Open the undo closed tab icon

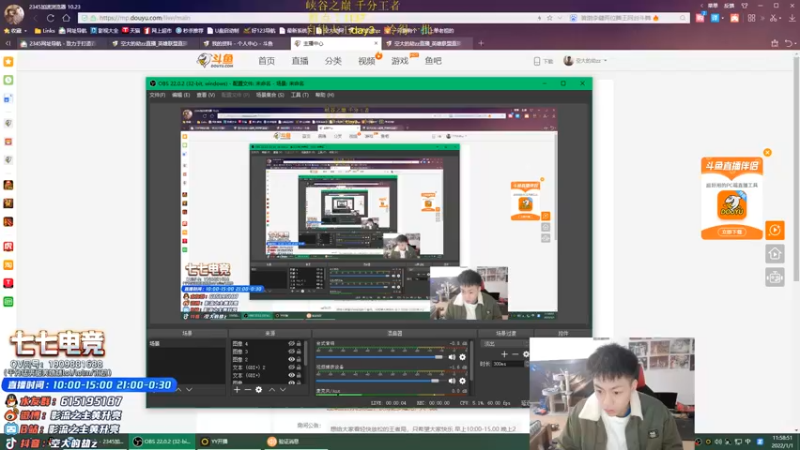tap(789, 43)
